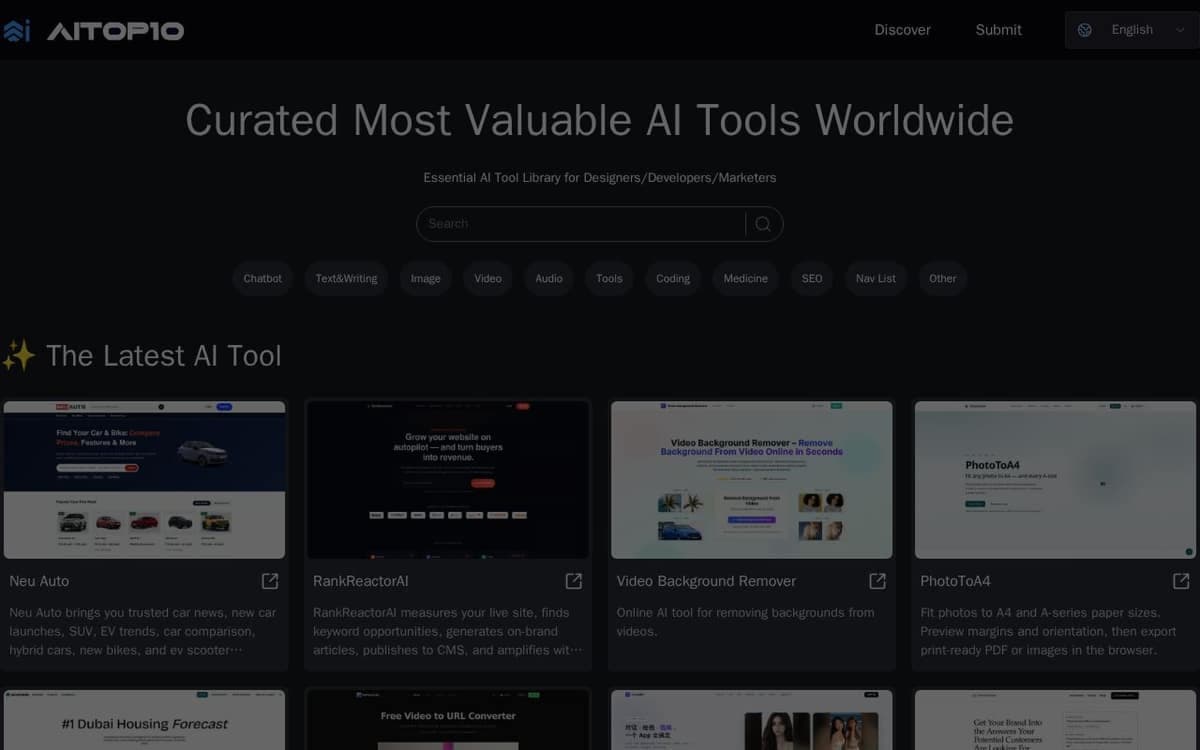Click the globe language icon

[1085, 30]
